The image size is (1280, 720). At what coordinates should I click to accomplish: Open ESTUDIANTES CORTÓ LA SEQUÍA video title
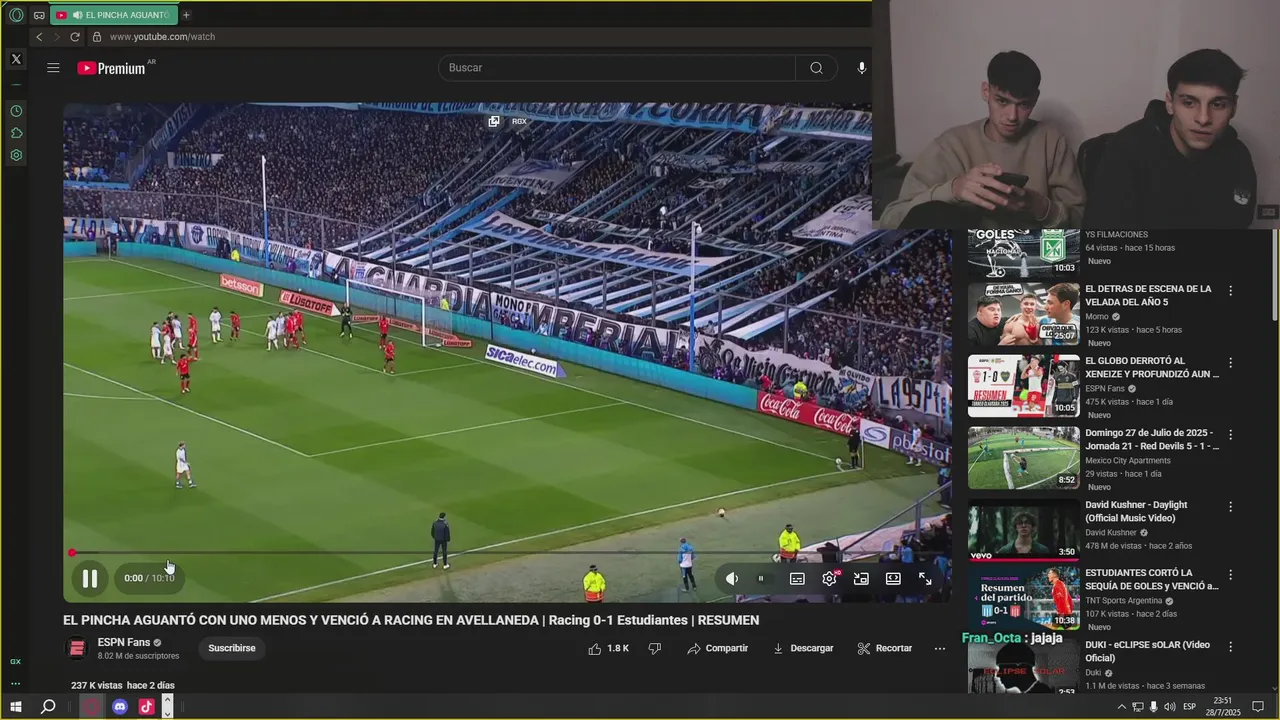point(1152,579)
